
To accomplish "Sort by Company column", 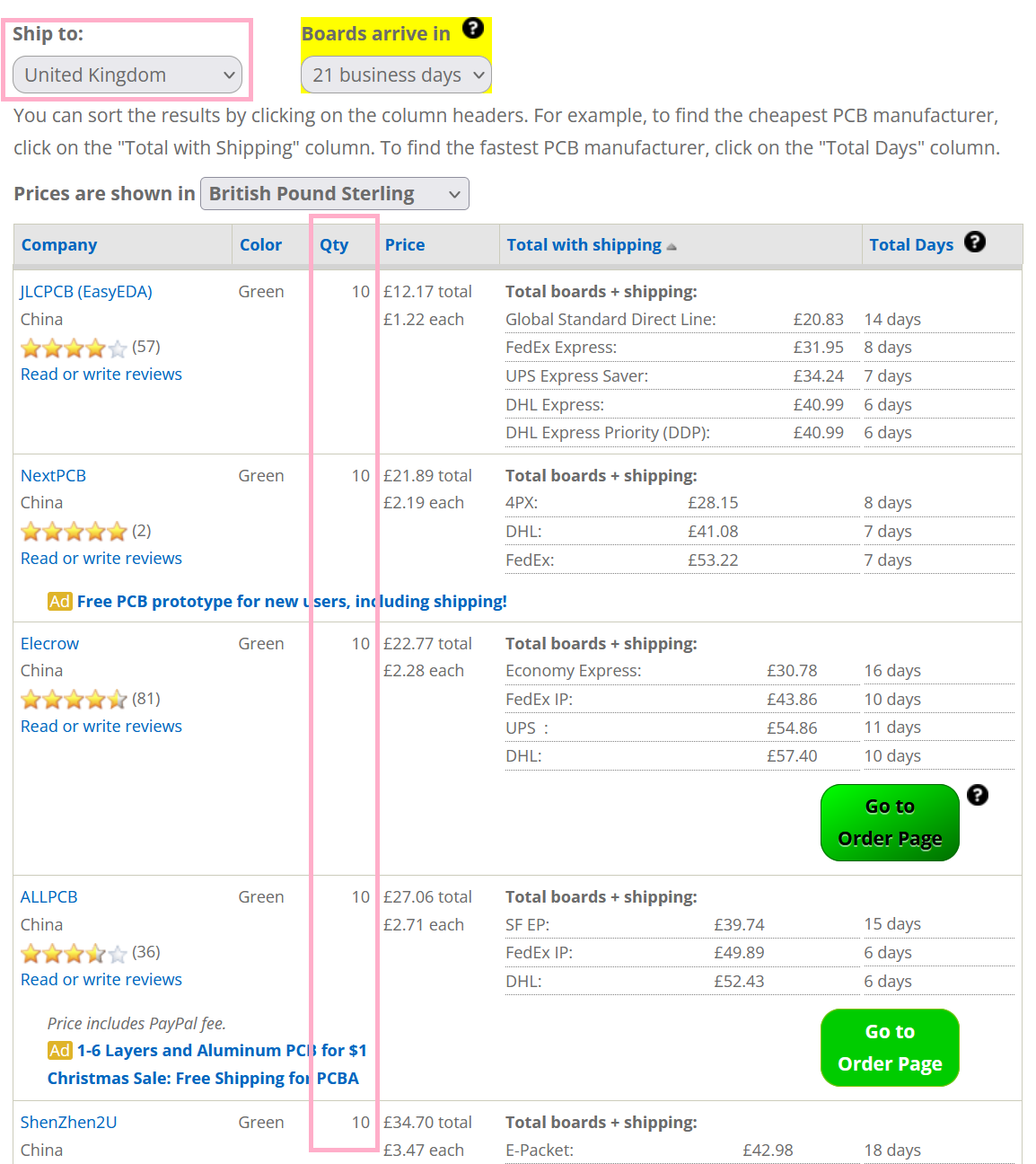I will tap(59, 245).
